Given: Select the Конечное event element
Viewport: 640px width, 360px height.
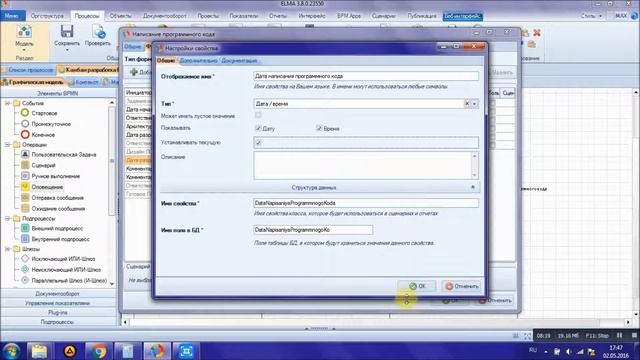Looking at the screenshot, I should (43, 134).
